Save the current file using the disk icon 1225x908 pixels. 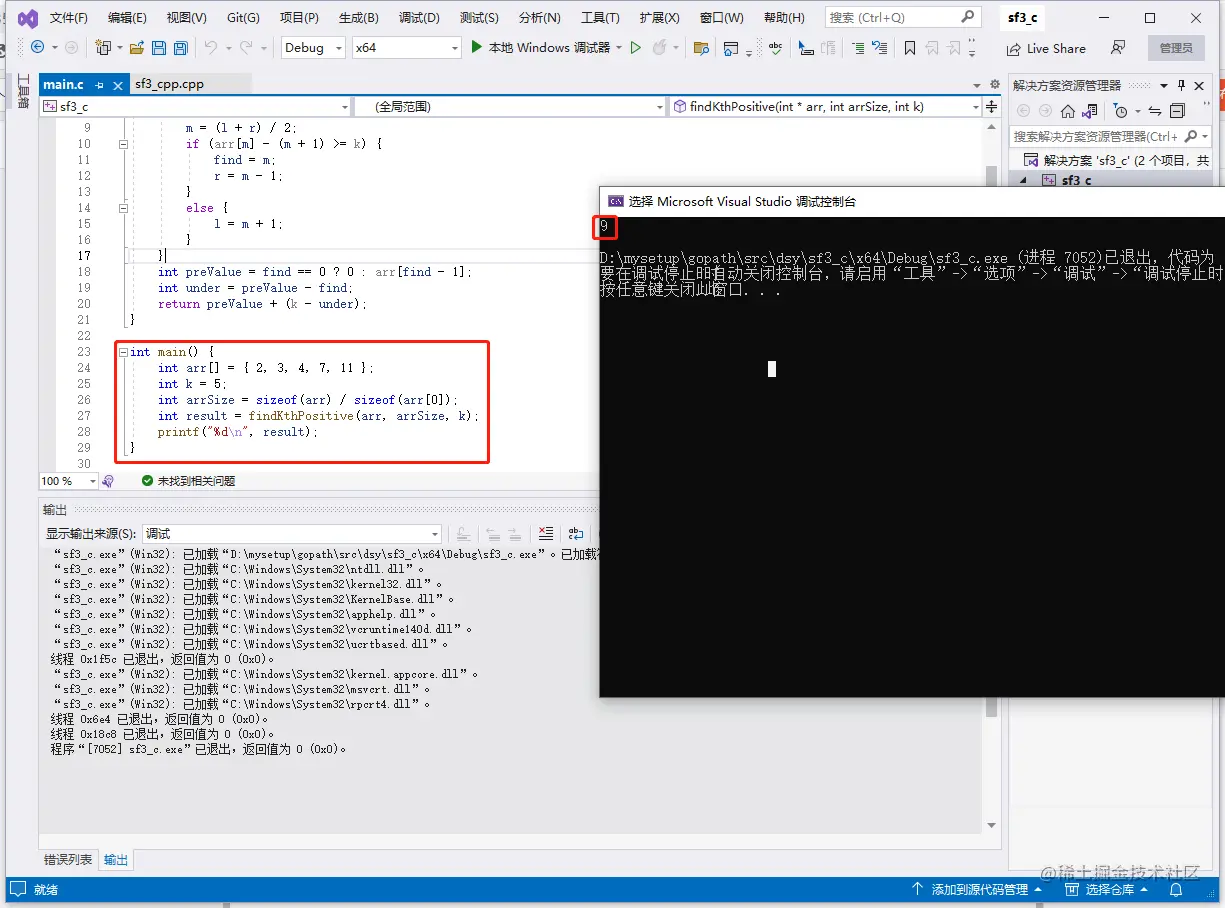click(160, 47)
